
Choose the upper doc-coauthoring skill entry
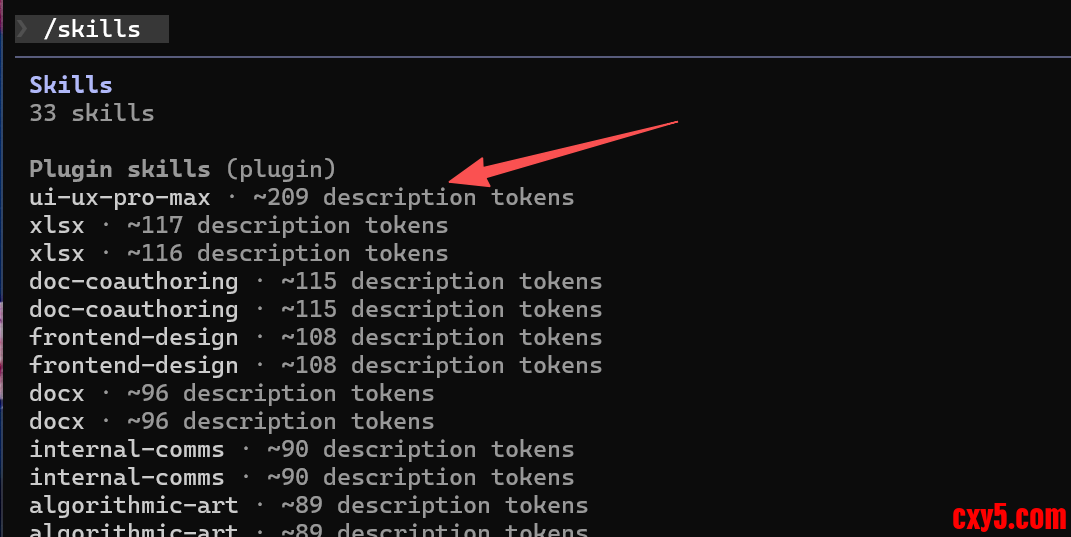point(134,281)
